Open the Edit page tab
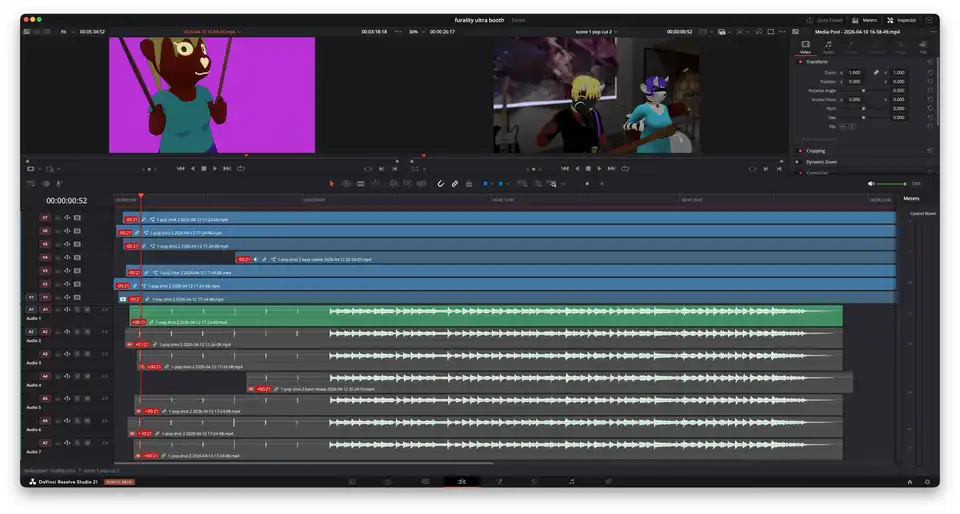Image resolution: width=960 pixels, height=514 pixels. pos(462,482)
